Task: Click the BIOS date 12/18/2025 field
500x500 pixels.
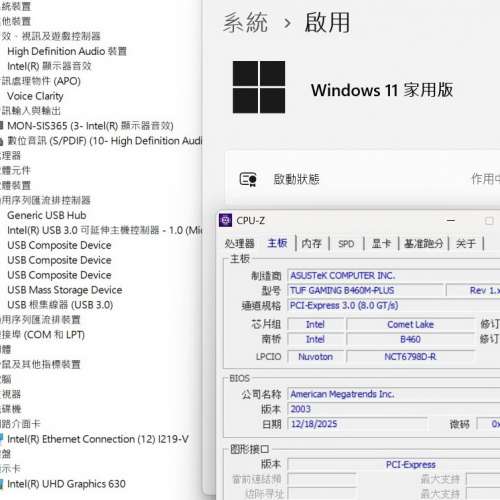Action: click(357, 424)
